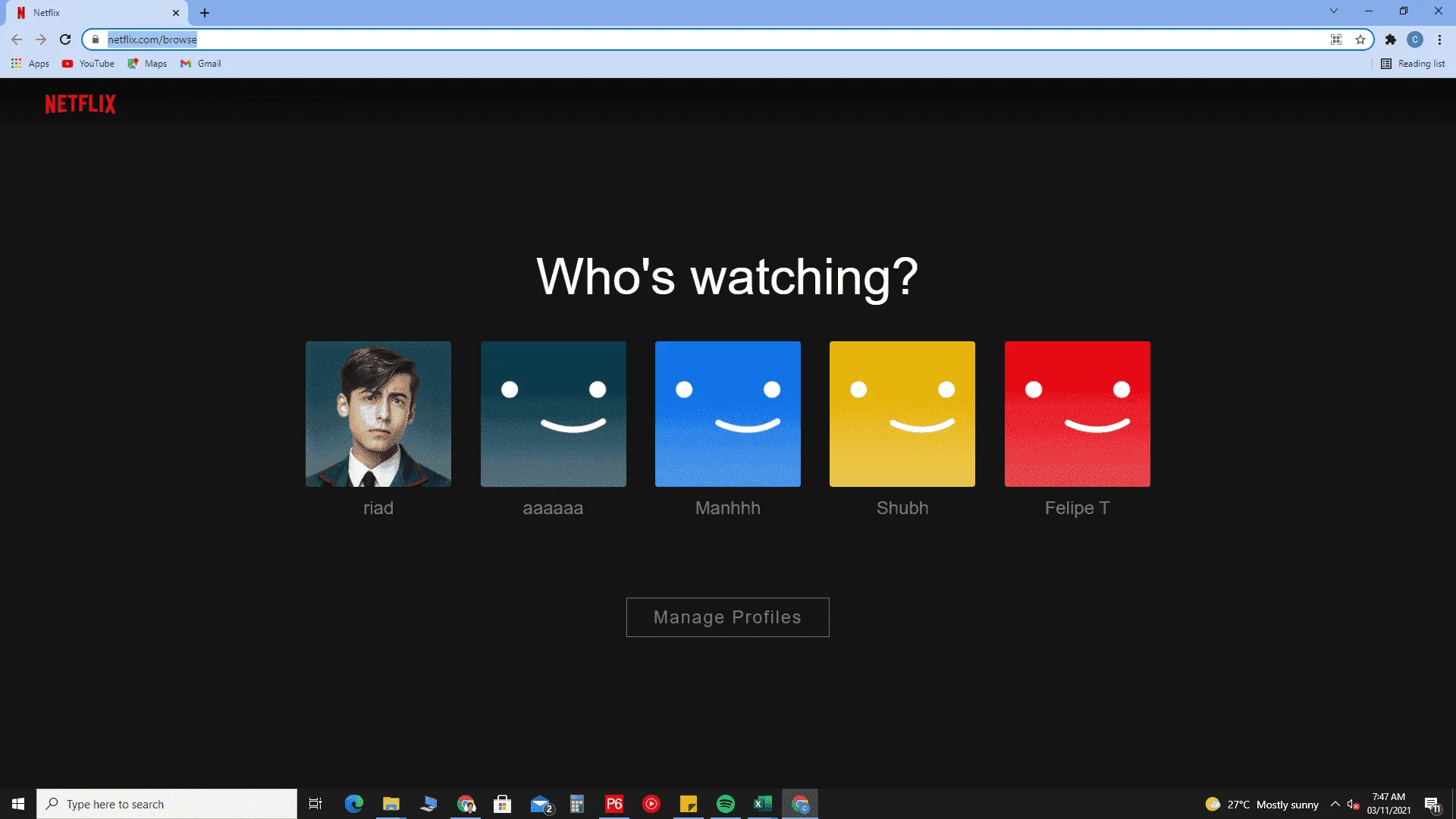Go back to previous page

click(x=17, y=39)
